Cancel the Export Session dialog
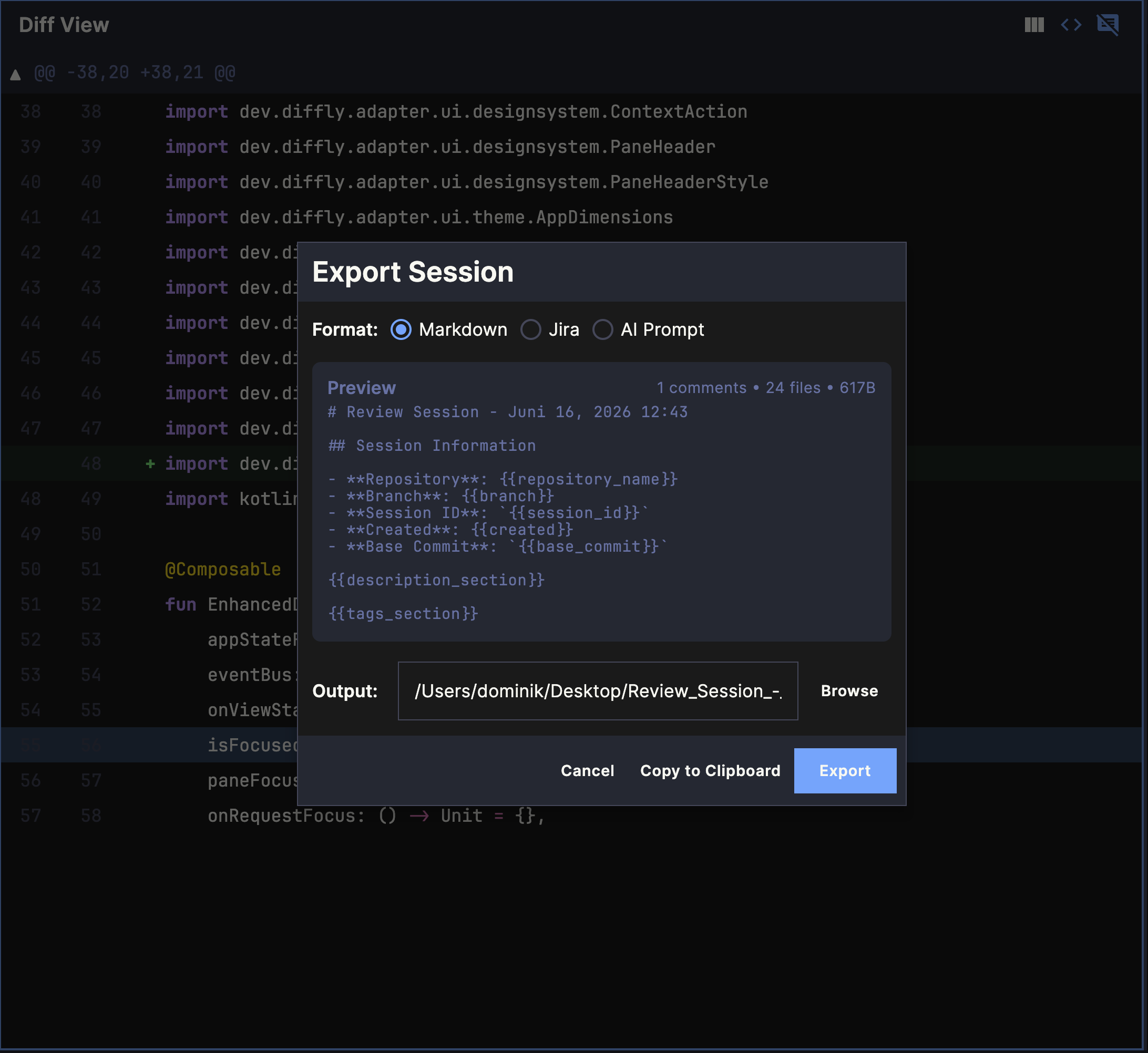The height and width of the screenshot is (1053, 1148). [x=587, y=770]
